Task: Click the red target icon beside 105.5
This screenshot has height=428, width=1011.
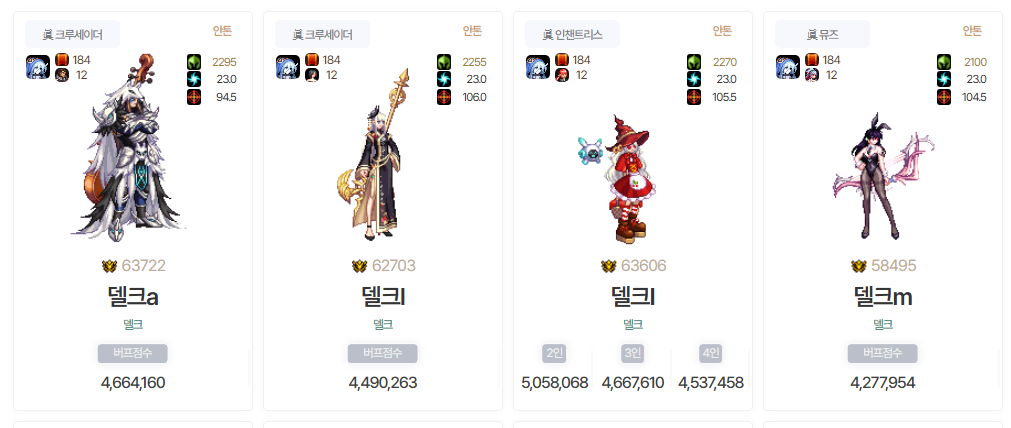Action: click(694, 97)
